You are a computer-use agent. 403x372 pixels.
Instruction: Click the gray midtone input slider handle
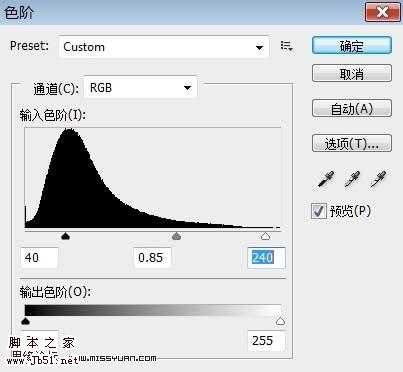(176, 236)
